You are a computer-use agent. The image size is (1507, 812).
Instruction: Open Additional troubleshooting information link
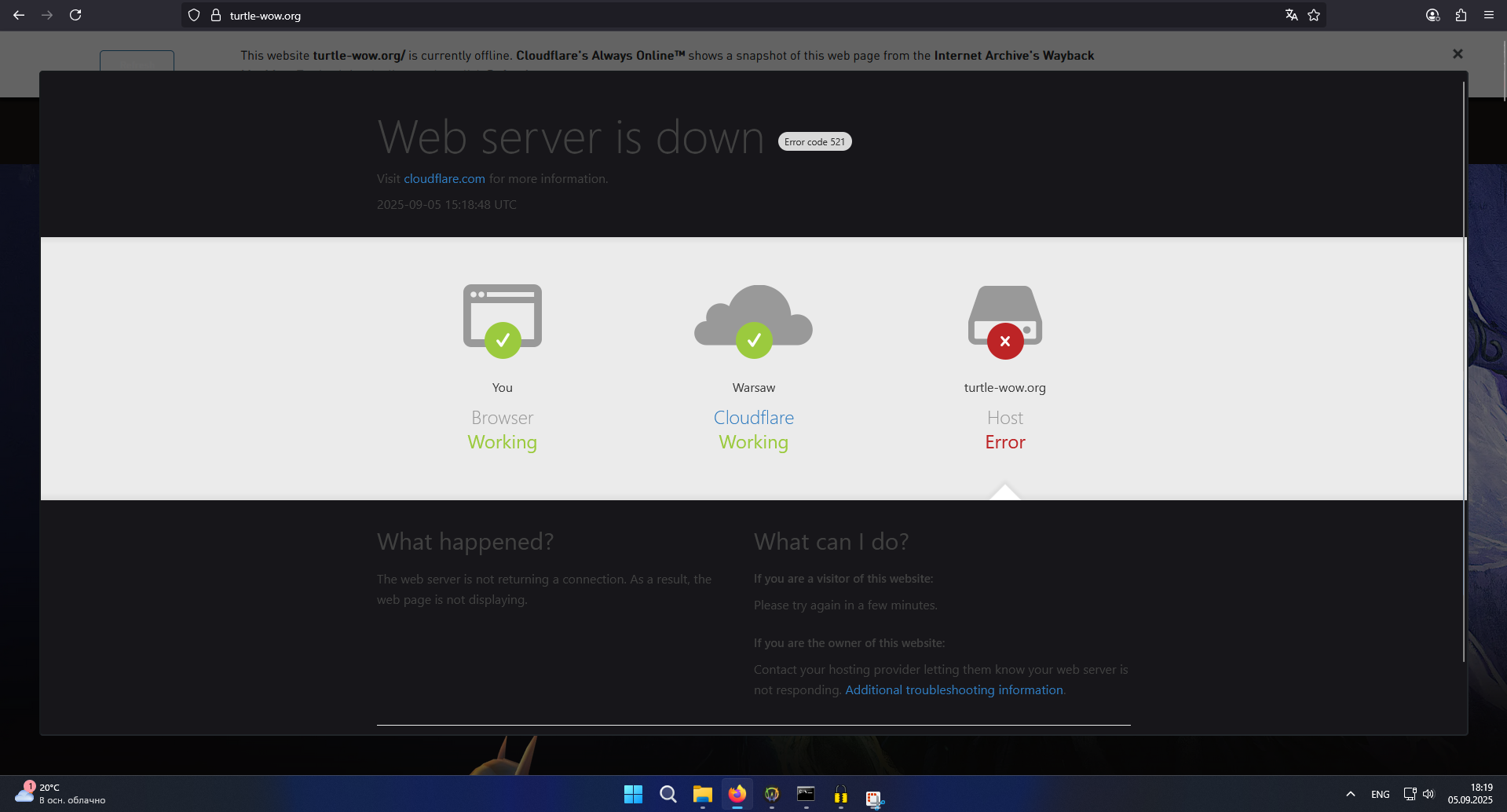[x=954, y=690]
